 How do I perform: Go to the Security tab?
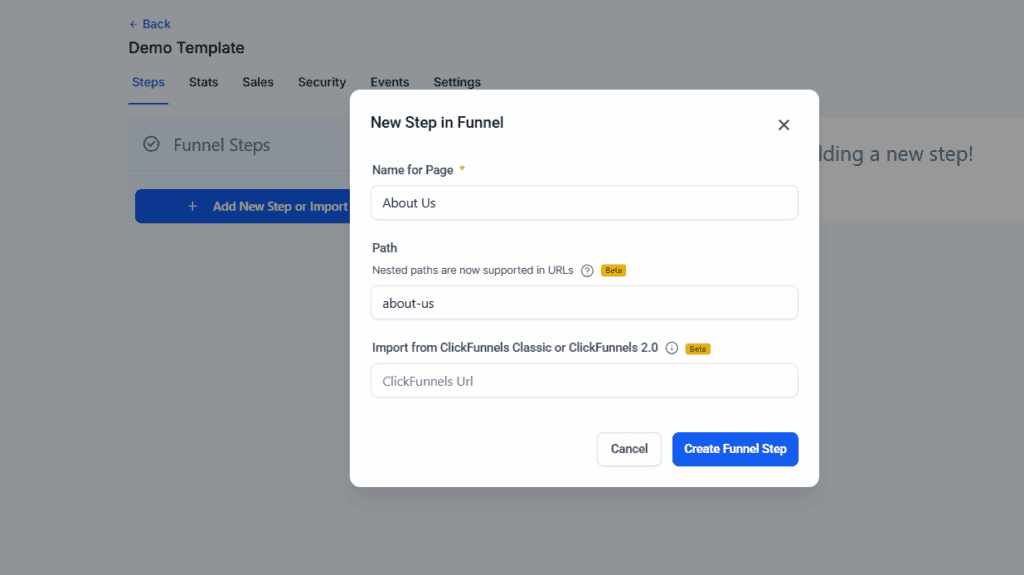(322, 82)
